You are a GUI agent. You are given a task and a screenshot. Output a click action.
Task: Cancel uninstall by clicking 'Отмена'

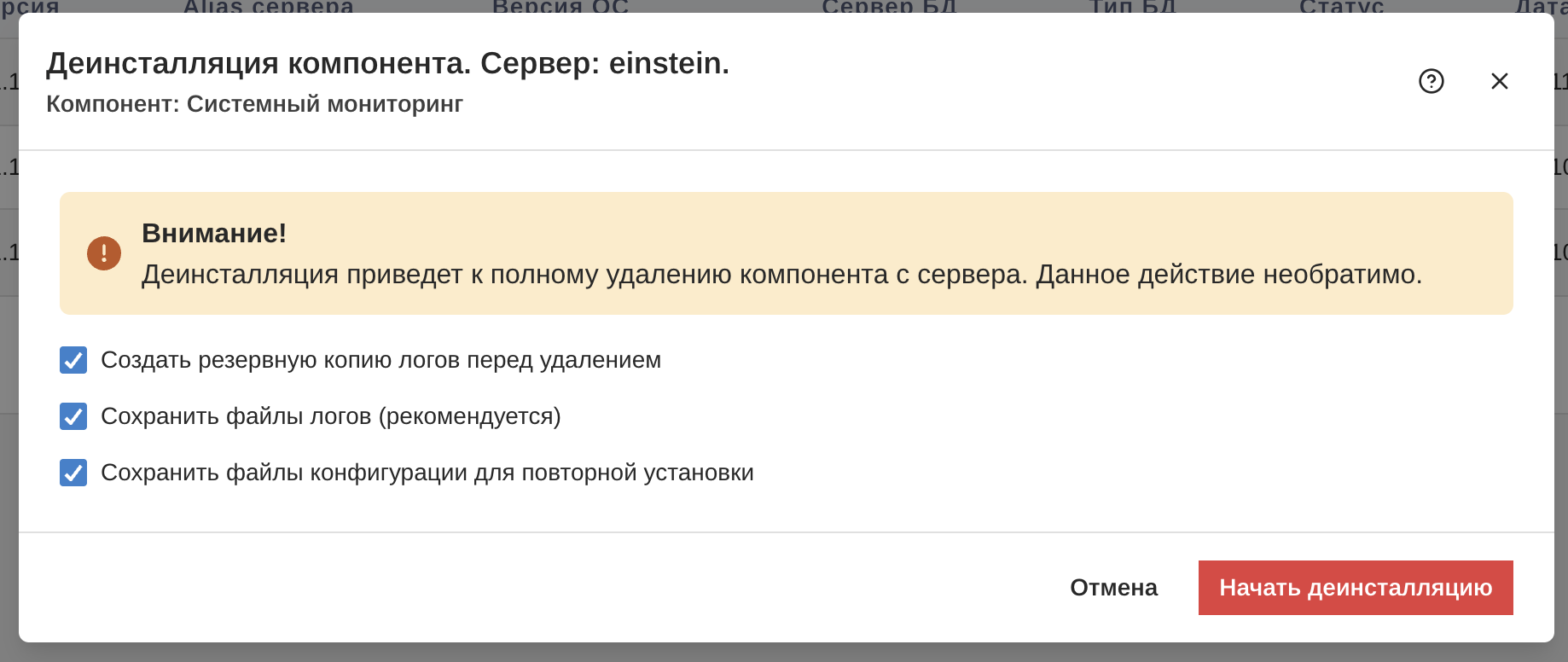1113,587
